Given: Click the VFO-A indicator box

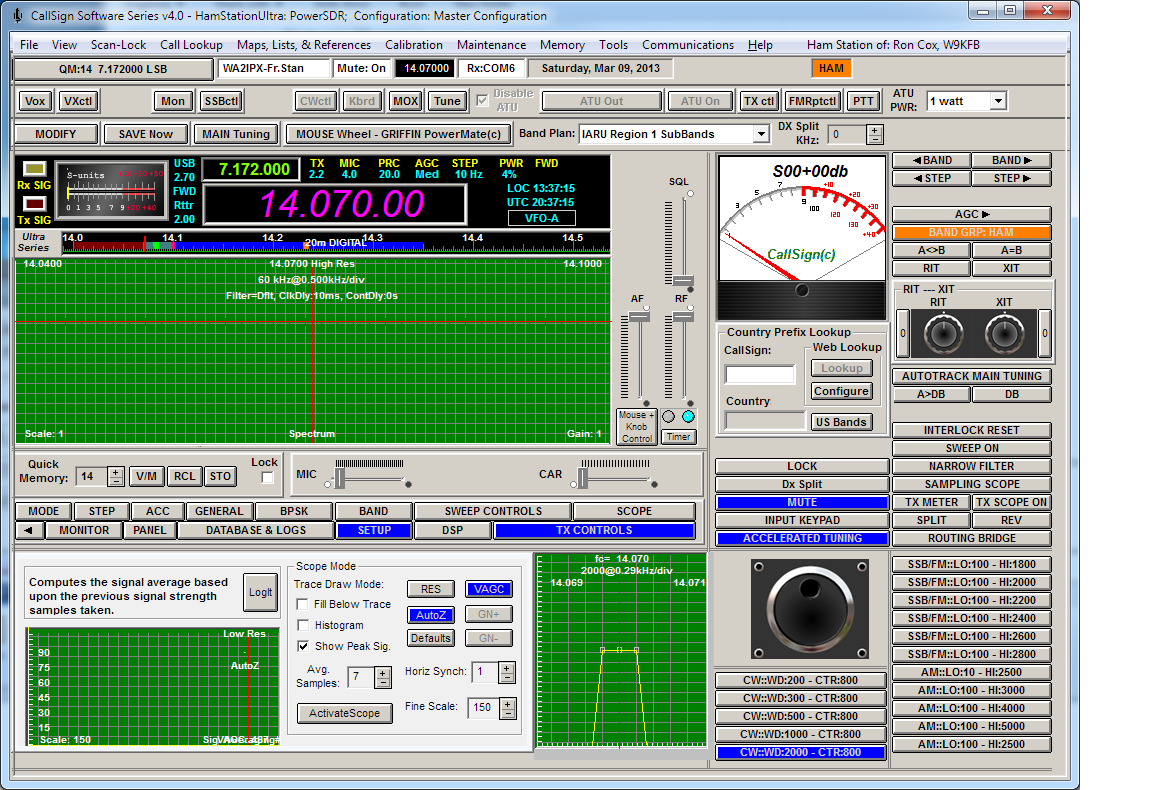Looking at the screenshot, I should (541, 218).
